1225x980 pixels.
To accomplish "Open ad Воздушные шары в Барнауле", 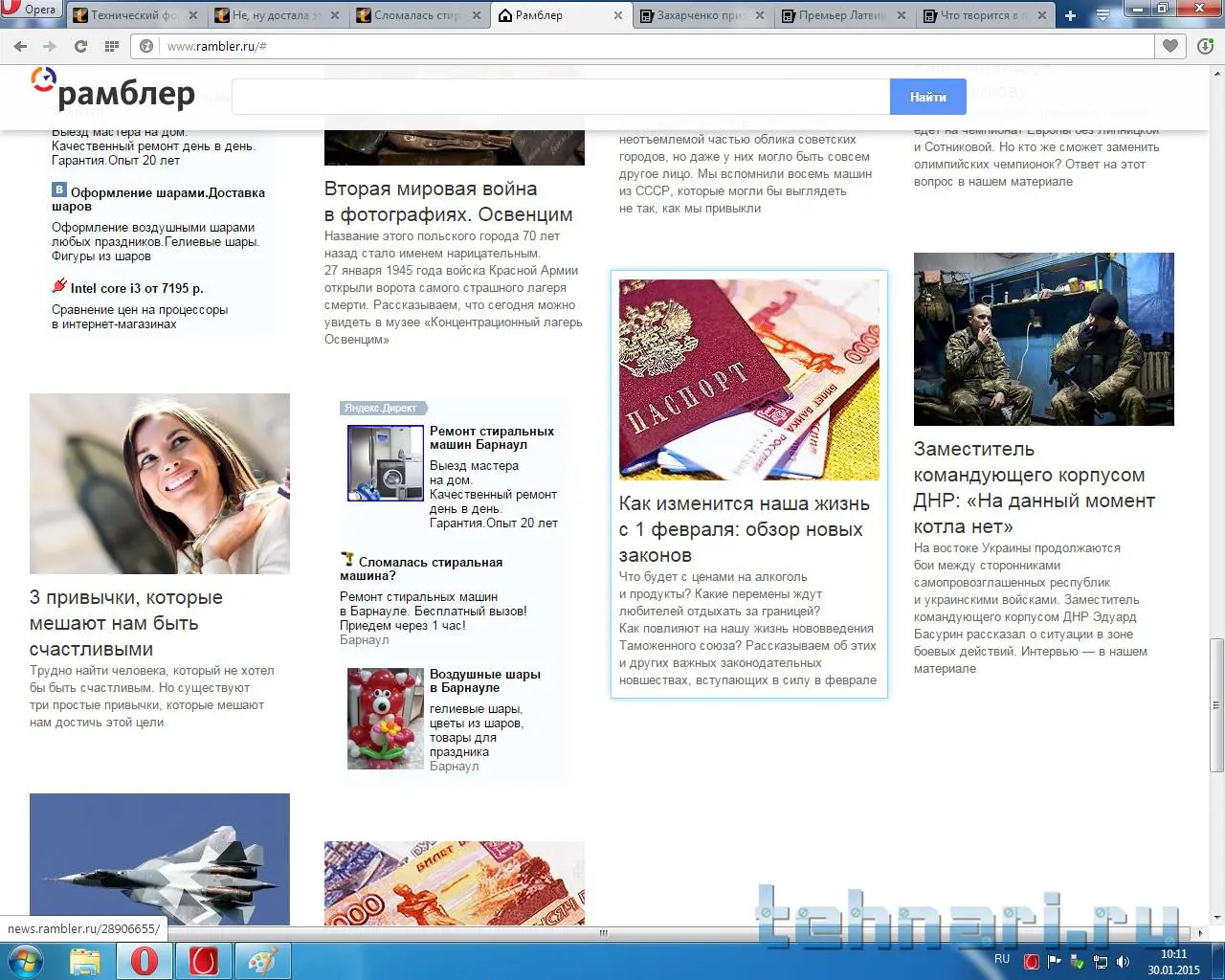I will (485, 680).
